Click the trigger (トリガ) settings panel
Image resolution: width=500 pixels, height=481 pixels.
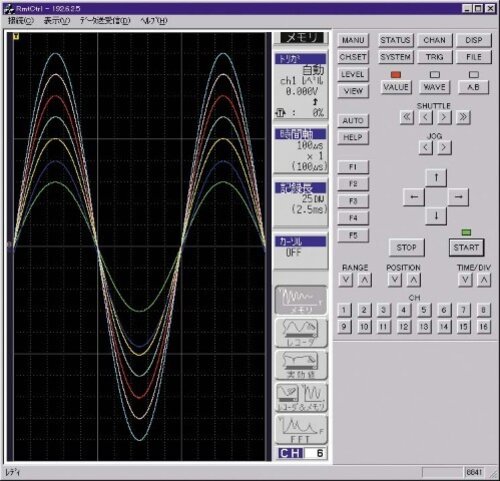pyautogui.click(x=301, y=86)
